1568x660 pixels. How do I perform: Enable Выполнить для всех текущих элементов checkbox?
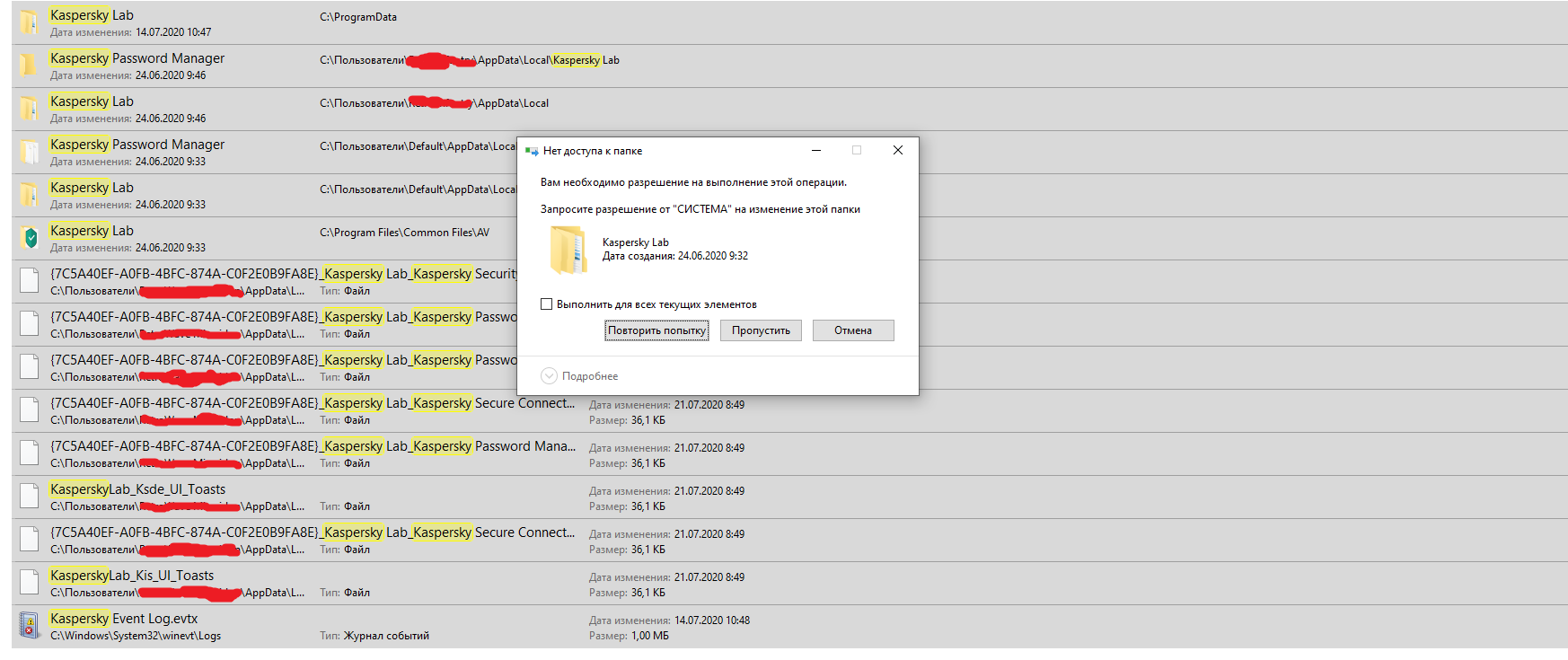click(546, 304)
